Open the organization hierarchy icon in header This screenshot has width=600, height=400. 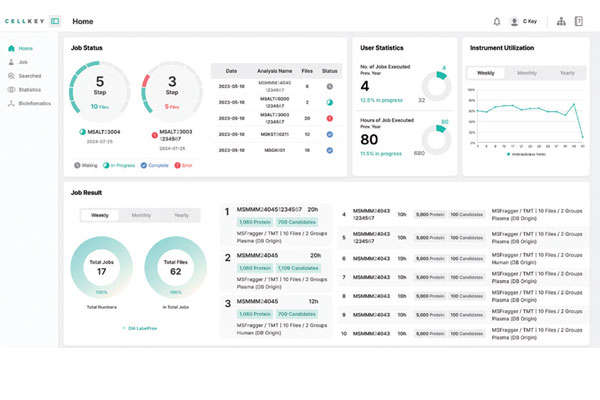[x=560, y=21]
